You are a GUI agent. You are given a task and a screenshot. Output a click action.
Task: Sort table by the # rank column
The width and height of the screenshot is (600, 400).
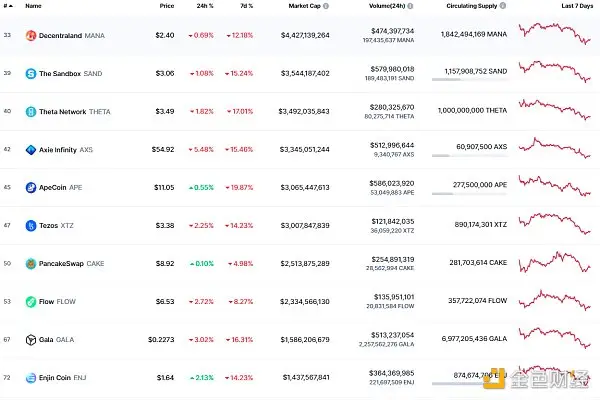7,6
